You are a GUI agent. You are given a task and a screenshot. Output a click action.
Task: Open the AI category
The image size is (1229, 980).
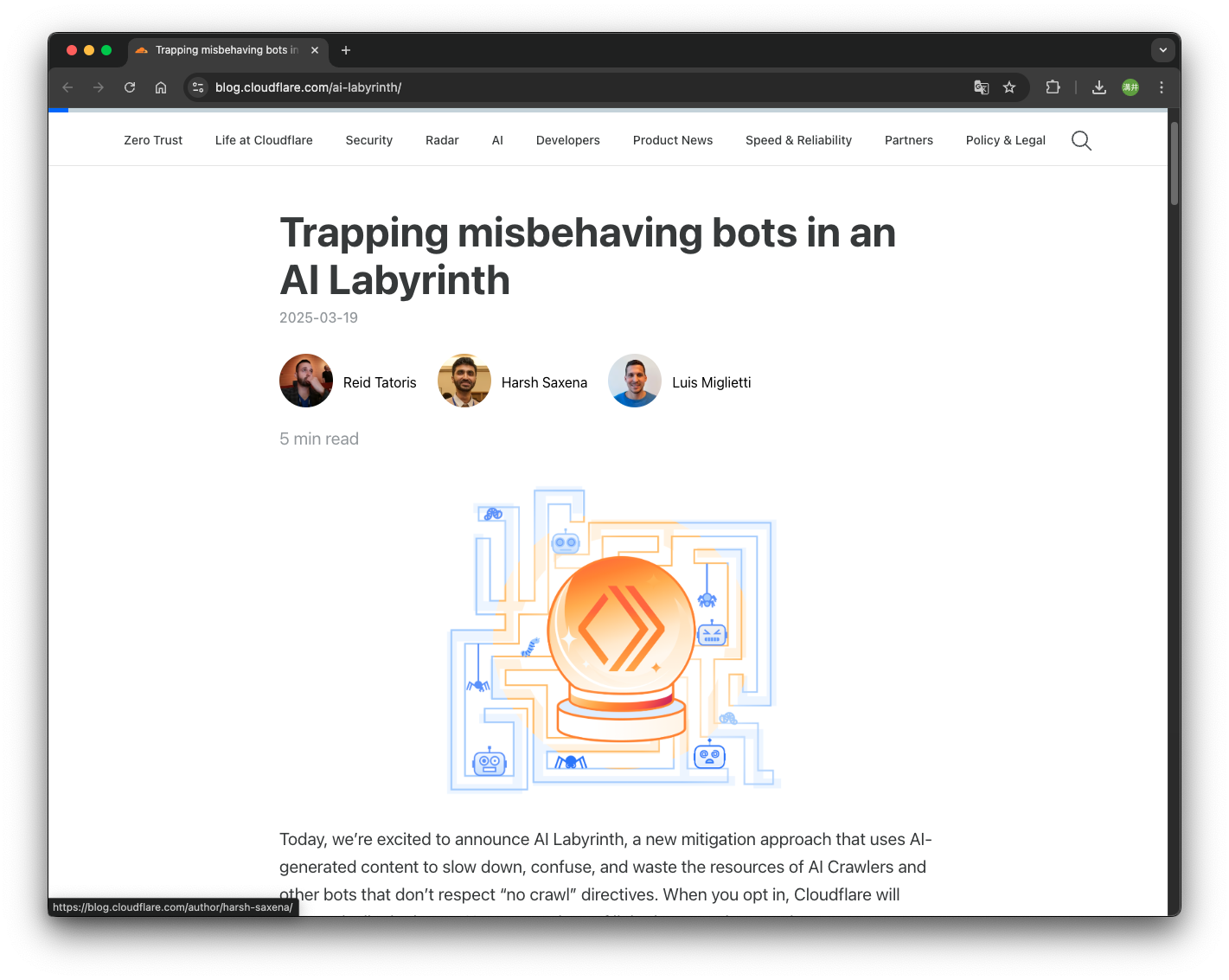tap(497, 140)
